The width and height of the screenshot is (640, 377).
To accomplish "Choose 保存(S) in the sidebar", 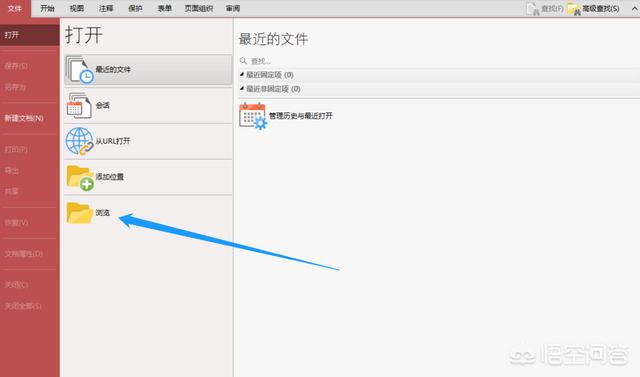I will (x=16, y=66).
